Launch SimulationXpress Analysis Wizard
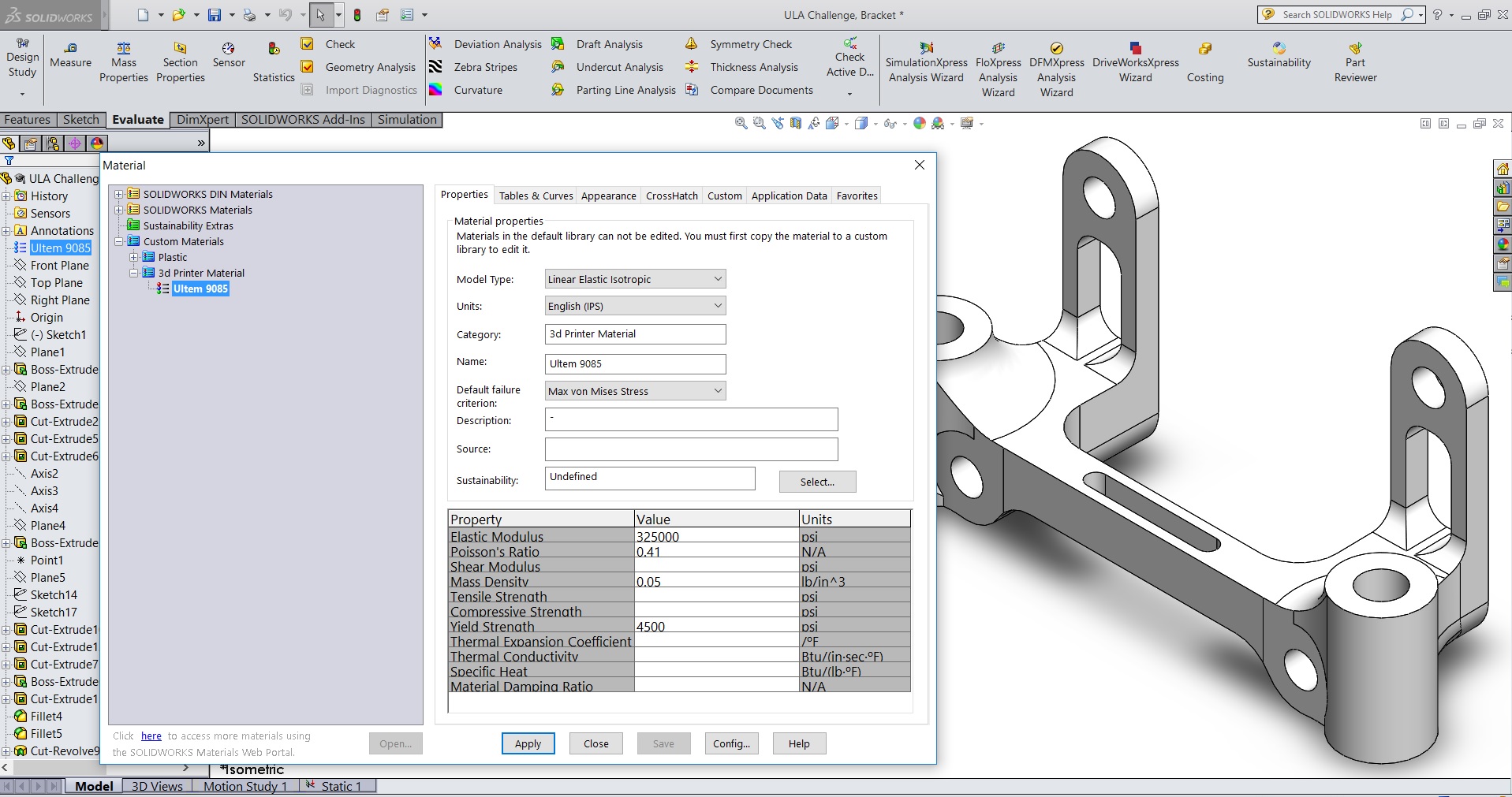Image resolution: width=1512 pixels, height=797 pixels. pyautogui.click(x=926, y=62)
